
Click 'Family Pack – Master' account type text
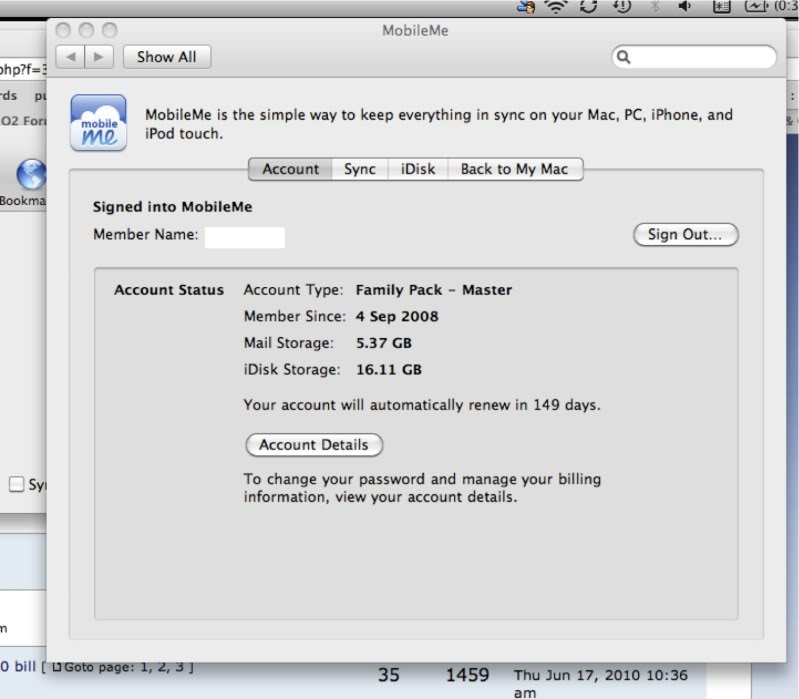434,290
